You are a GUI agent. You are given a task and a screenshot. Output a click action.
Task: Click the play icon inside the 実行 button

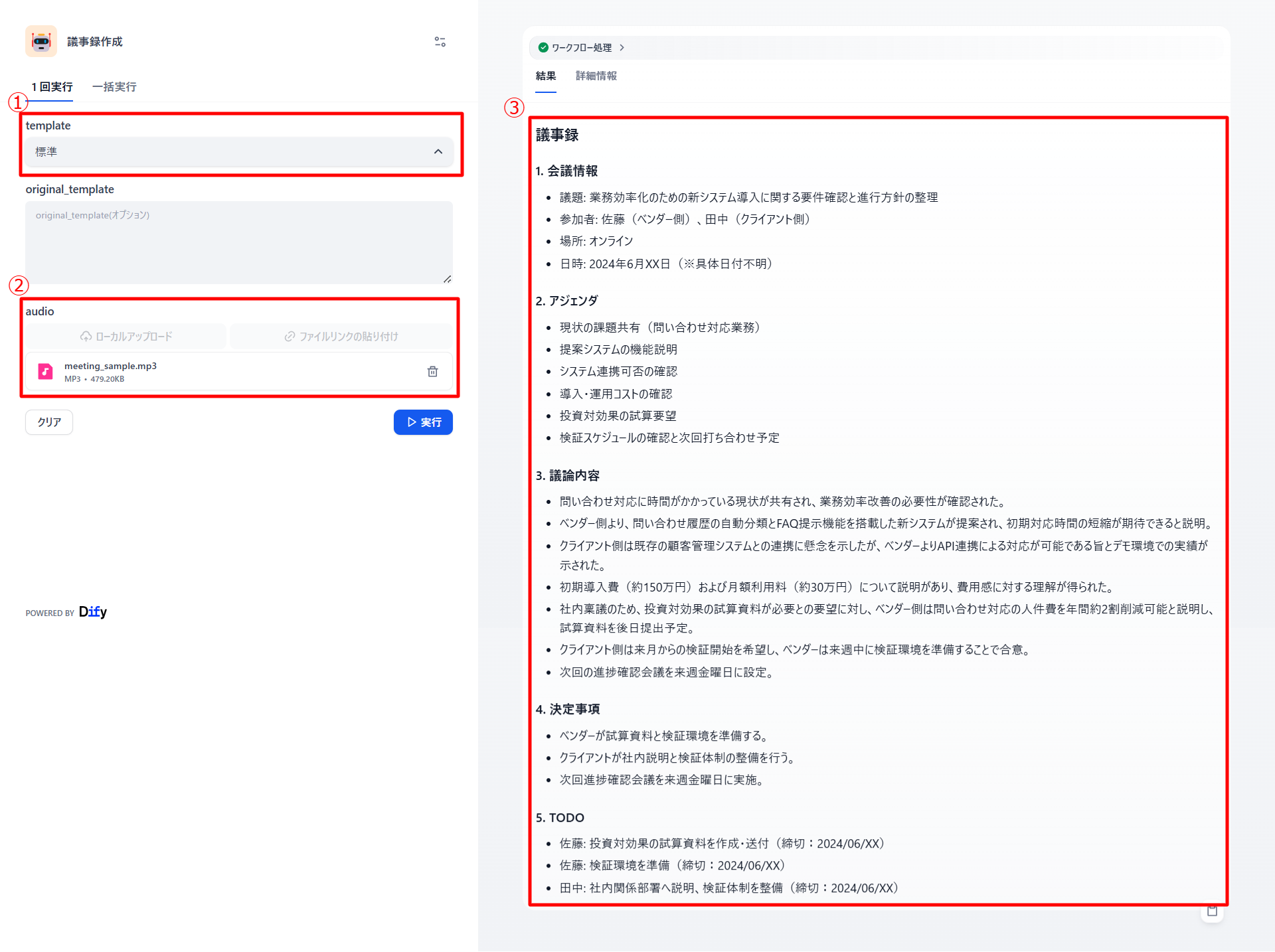point(410,422)
